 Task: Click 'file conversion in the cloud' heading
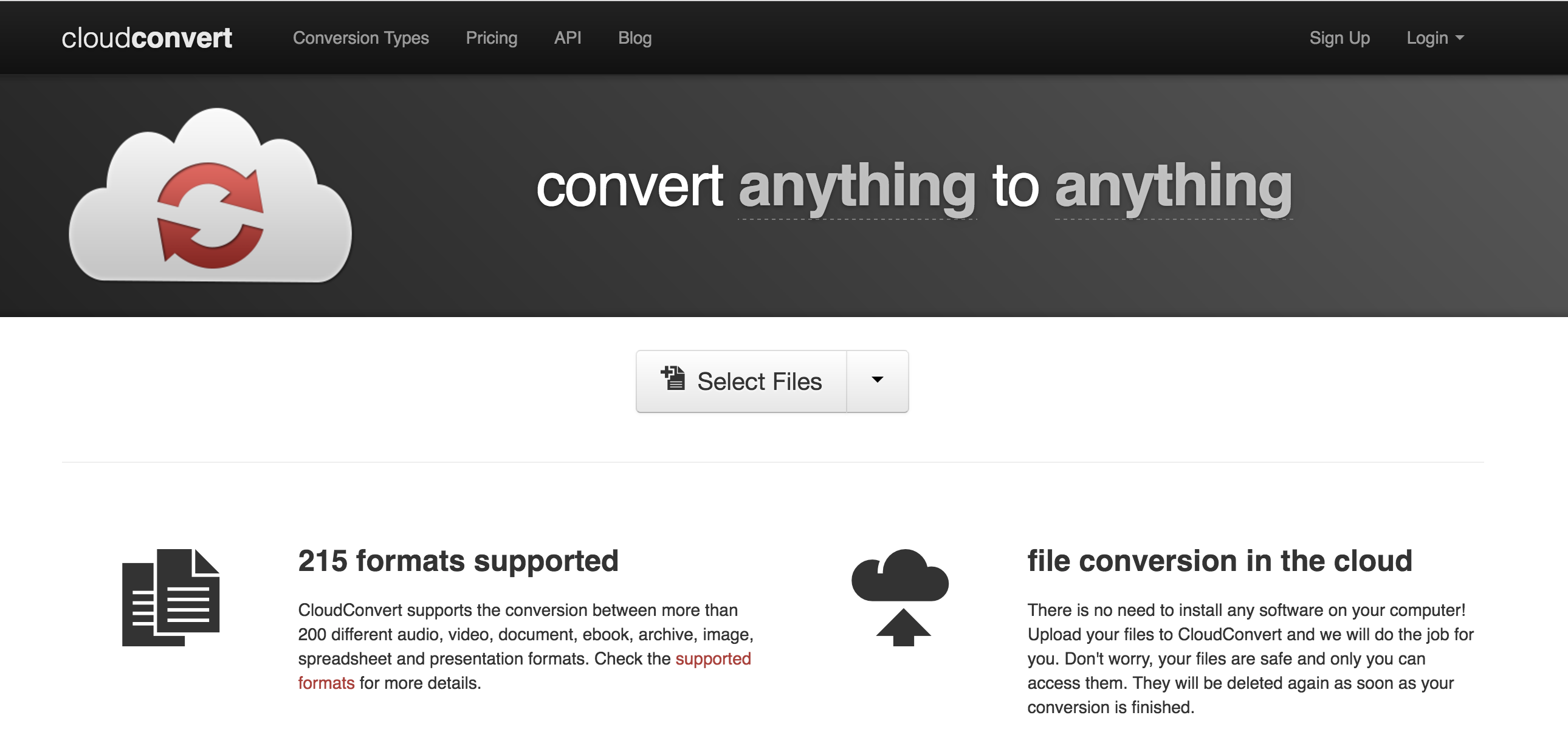coord(1220,561)
